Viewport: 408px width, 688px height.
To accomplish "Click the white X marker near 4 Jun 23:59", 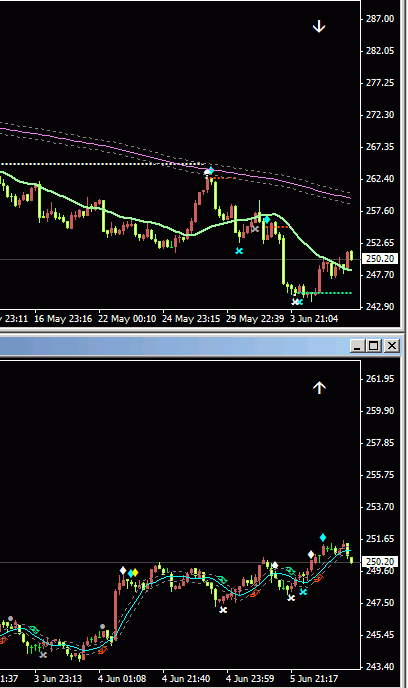I will (223, 610).
